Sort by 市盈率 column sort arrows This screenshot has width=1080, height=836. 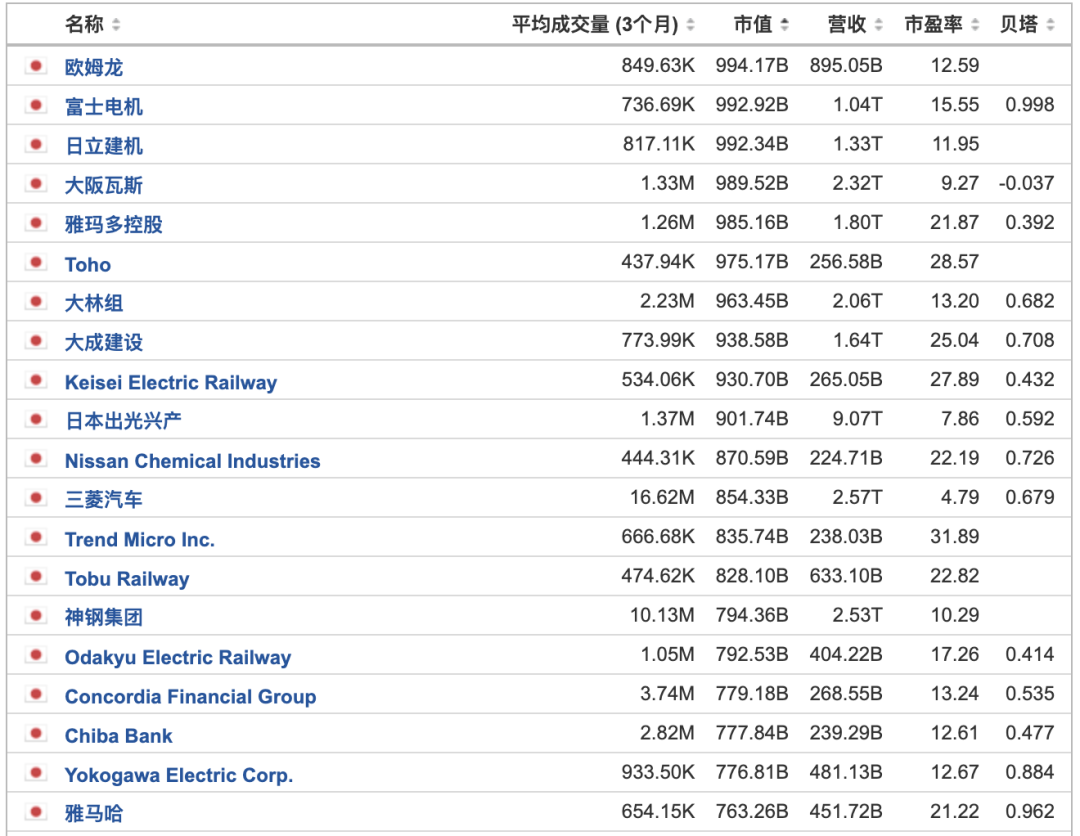(975, 25)
